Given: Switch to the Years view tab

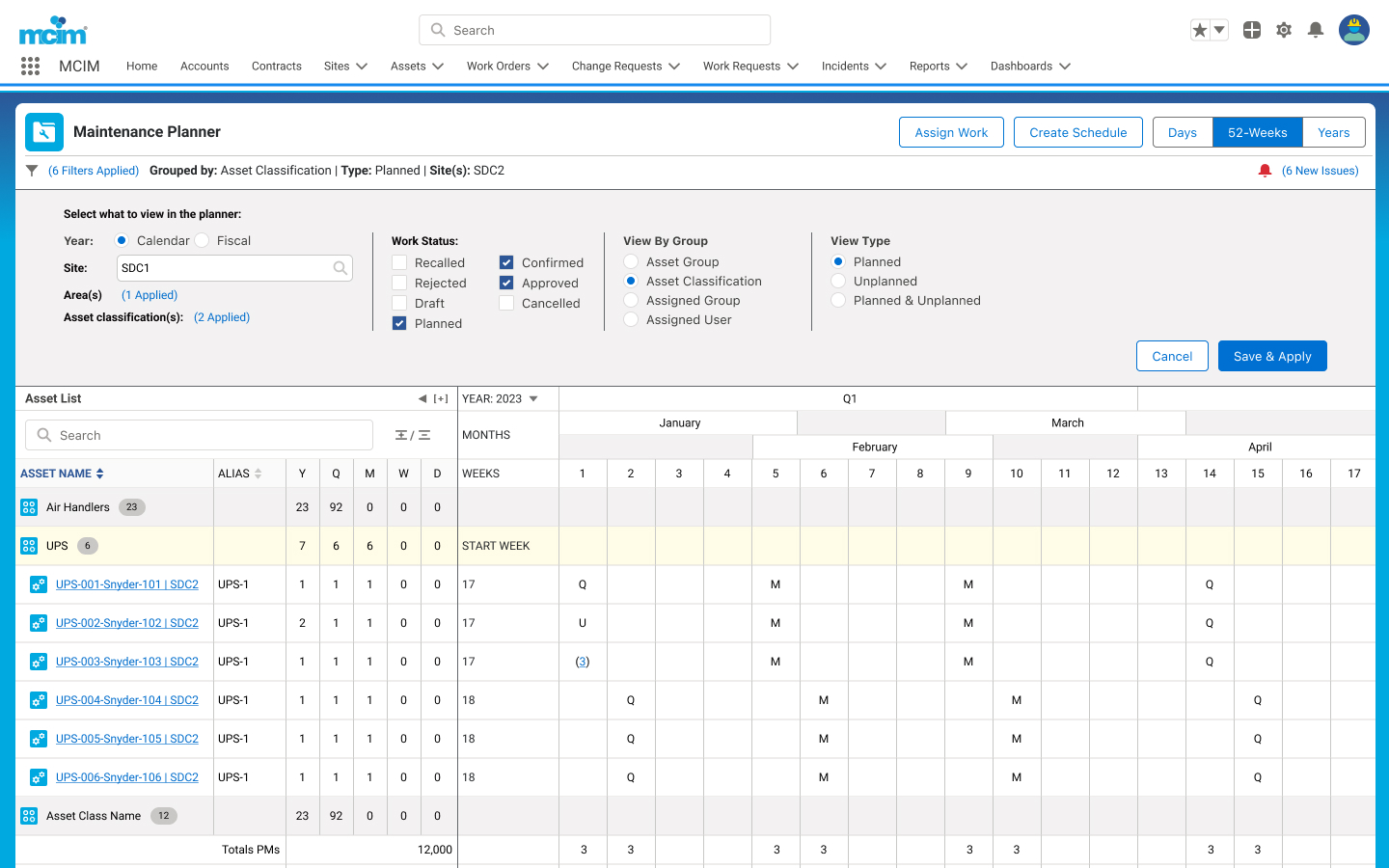Looking at the screenshot, I should pyautogui.click(x=1334, y=132).
